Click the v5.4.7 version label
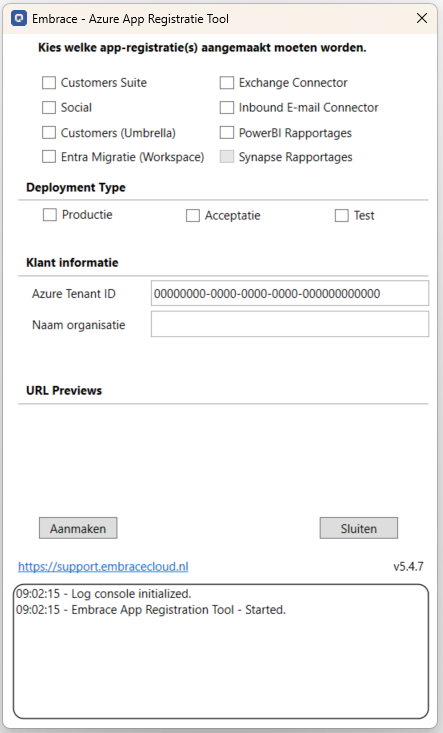Image resolution: width=443 pixels, height=733 pixels. point(408,567)
